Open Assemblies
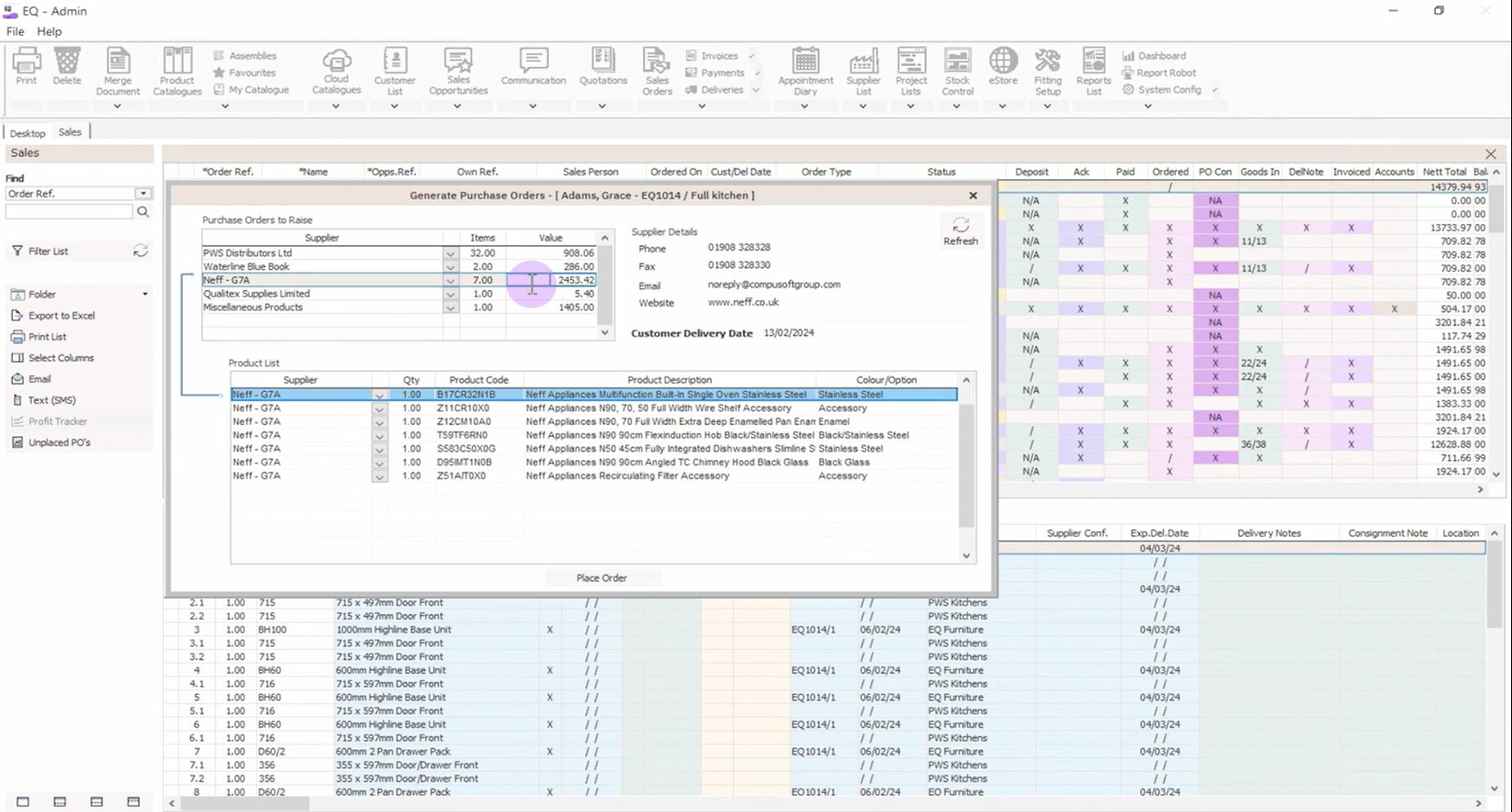The height and width of the screenshot is (812, 1512). click(x=244, y=56)
